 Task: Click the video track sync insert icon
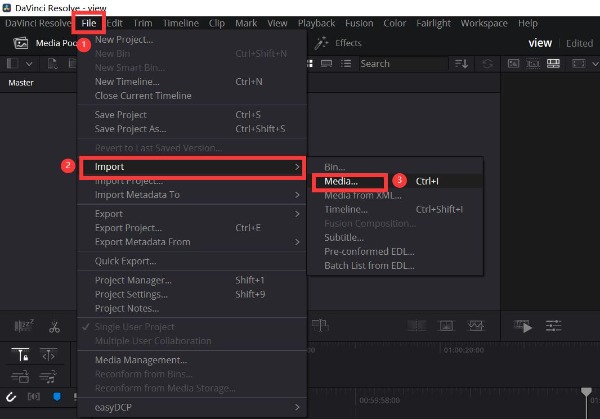tap(20, 377)
